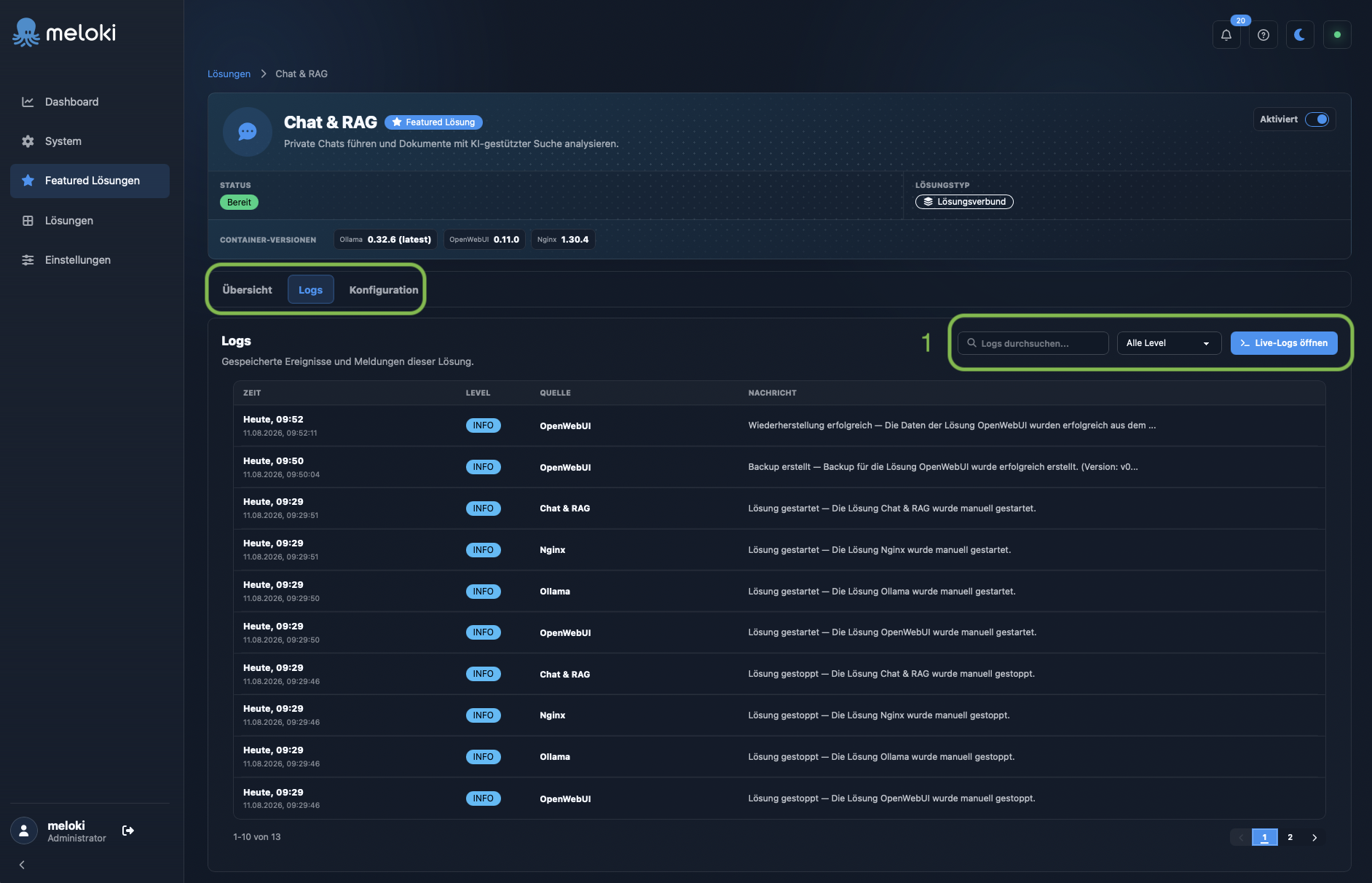Open System in the sidebar
1372x883 pixels.
coord(90,141)
